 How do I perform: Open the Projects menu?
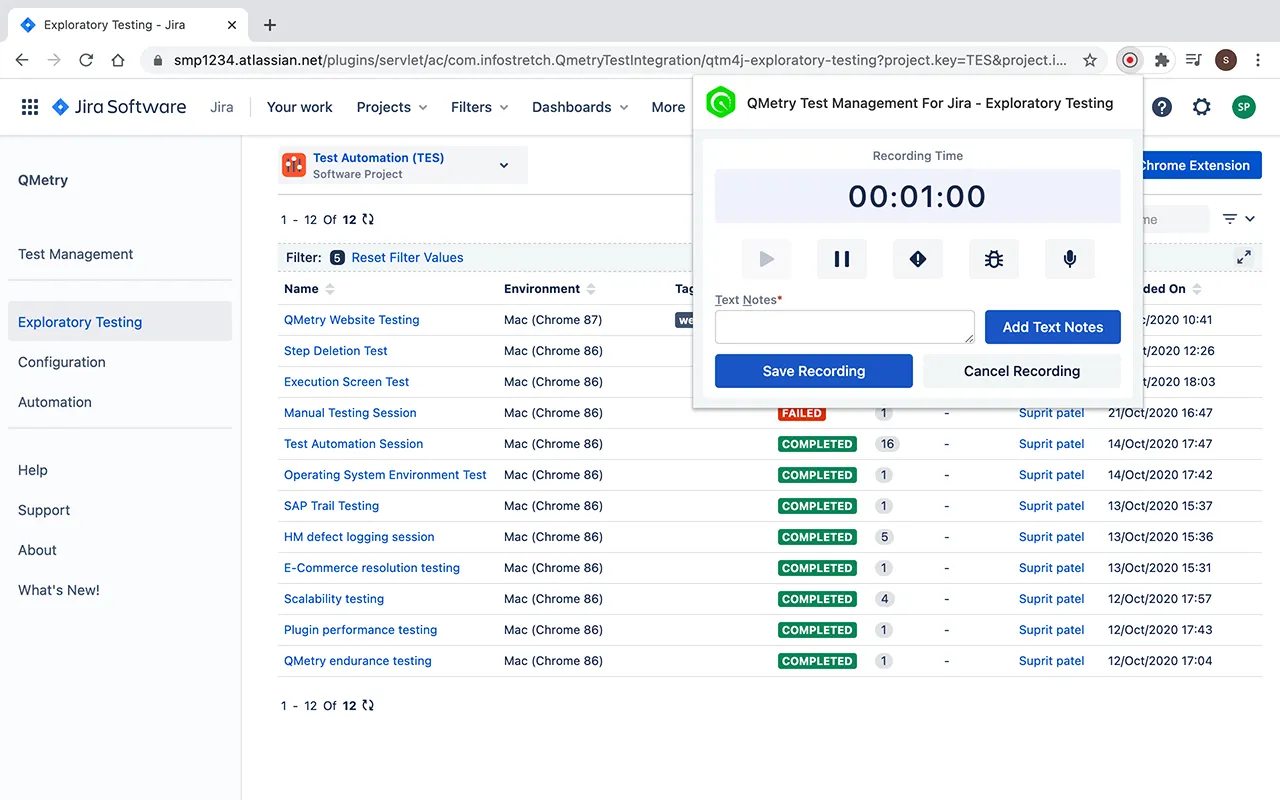pos(392,107)
